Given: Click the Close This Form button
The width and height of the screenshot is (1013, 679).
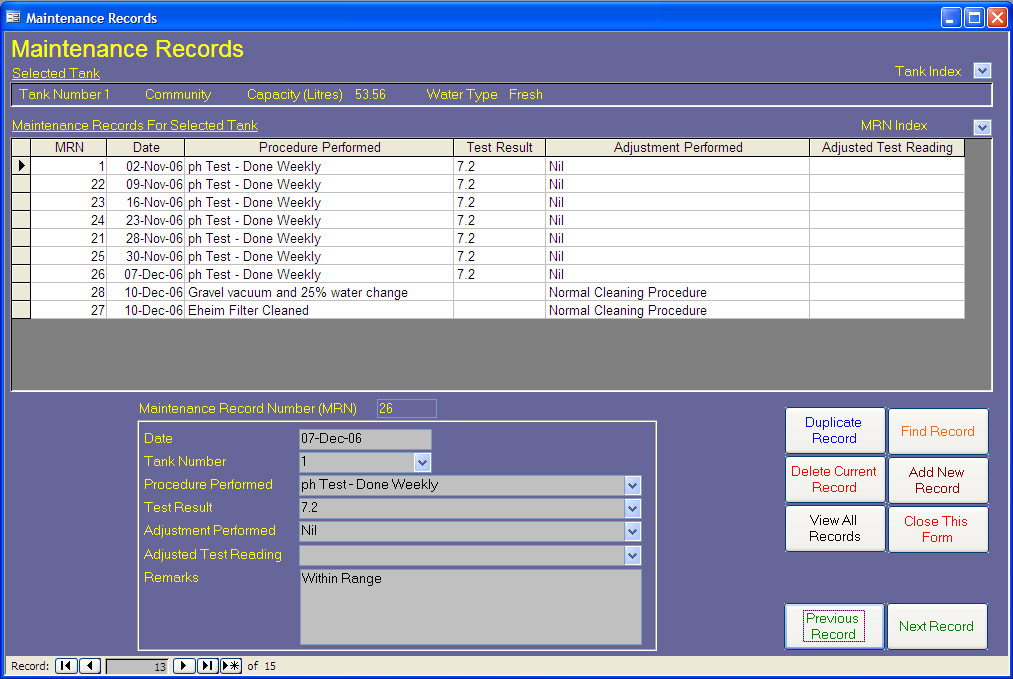Looking at the screenshot, I should point(938,529).
